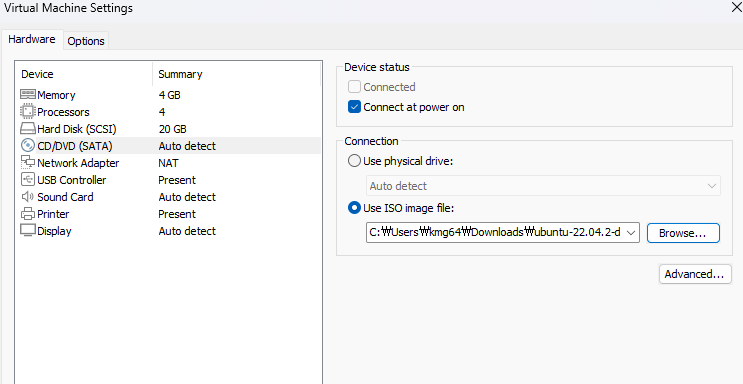Select the Display monitor icon
The image size is (743, 384).
point(28,231)
